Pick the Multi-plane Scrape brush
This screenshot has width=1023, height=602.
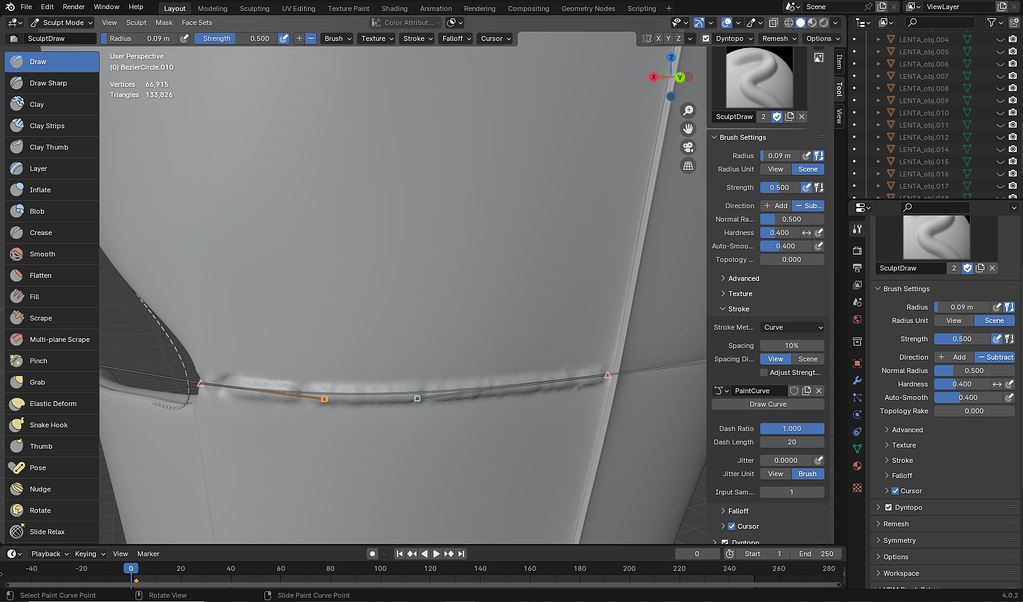pyautogui.click(x=52, y=339)
